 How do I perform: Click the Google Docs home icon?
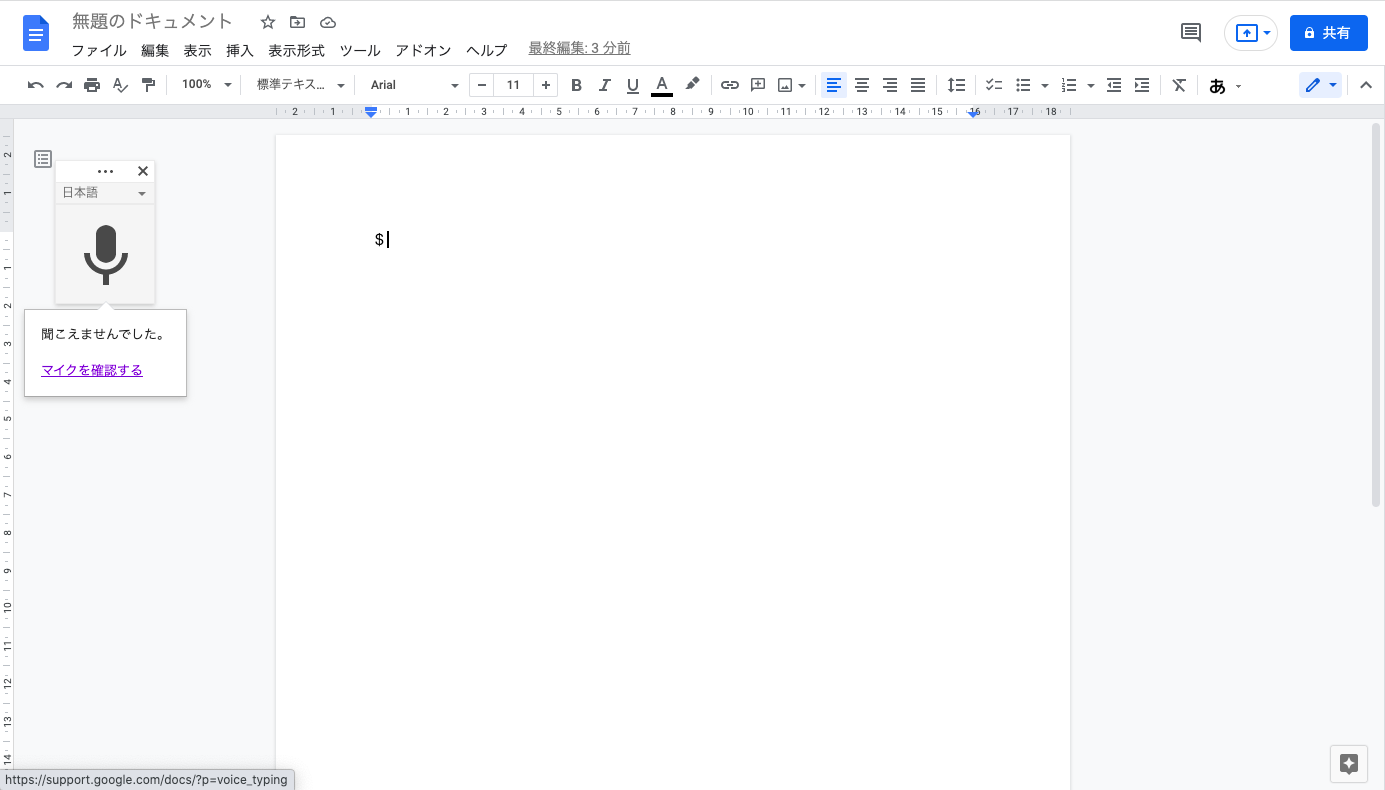[36, 34]
